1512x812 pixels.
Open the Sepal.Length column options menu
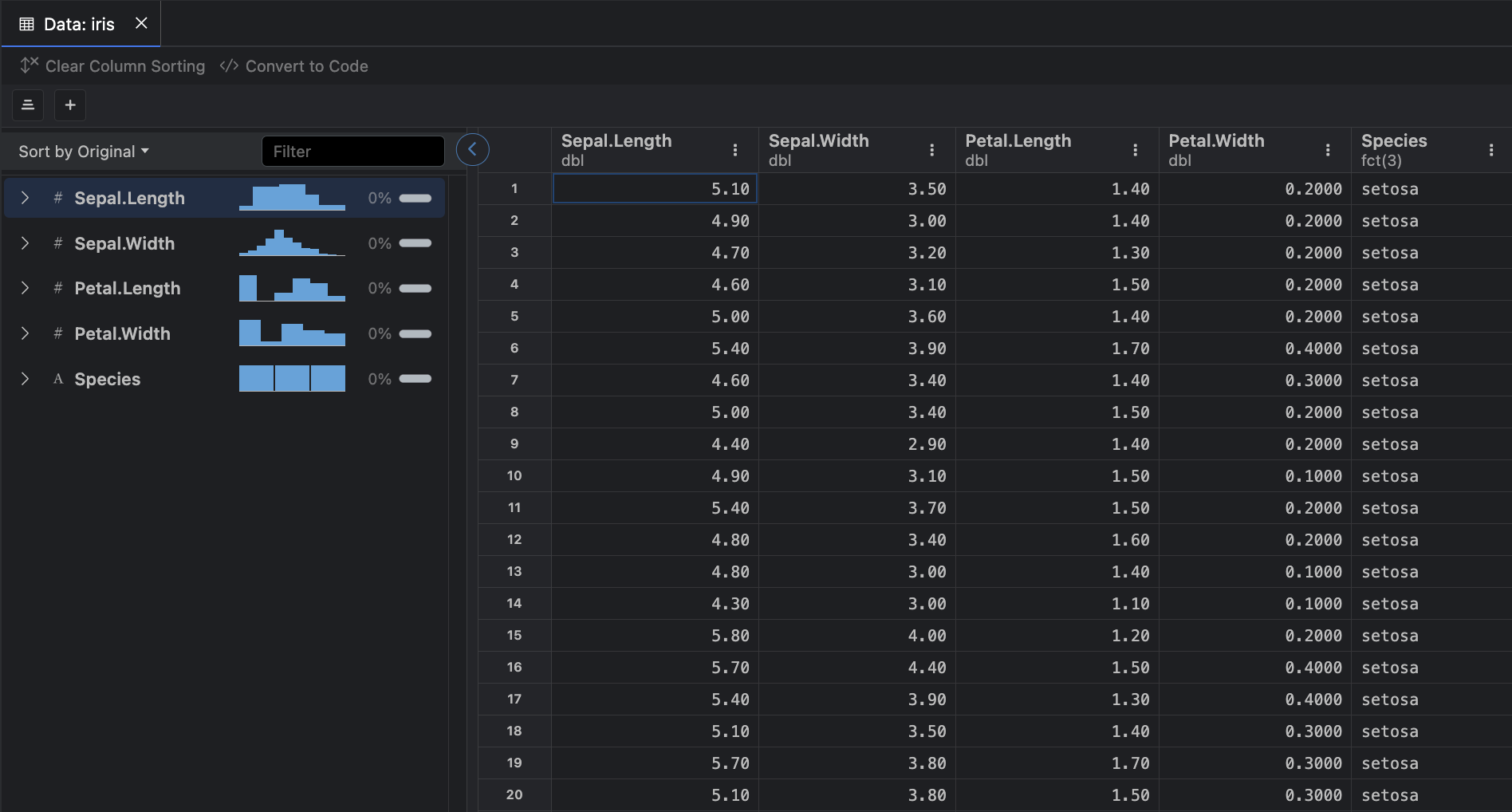(734, 150)
